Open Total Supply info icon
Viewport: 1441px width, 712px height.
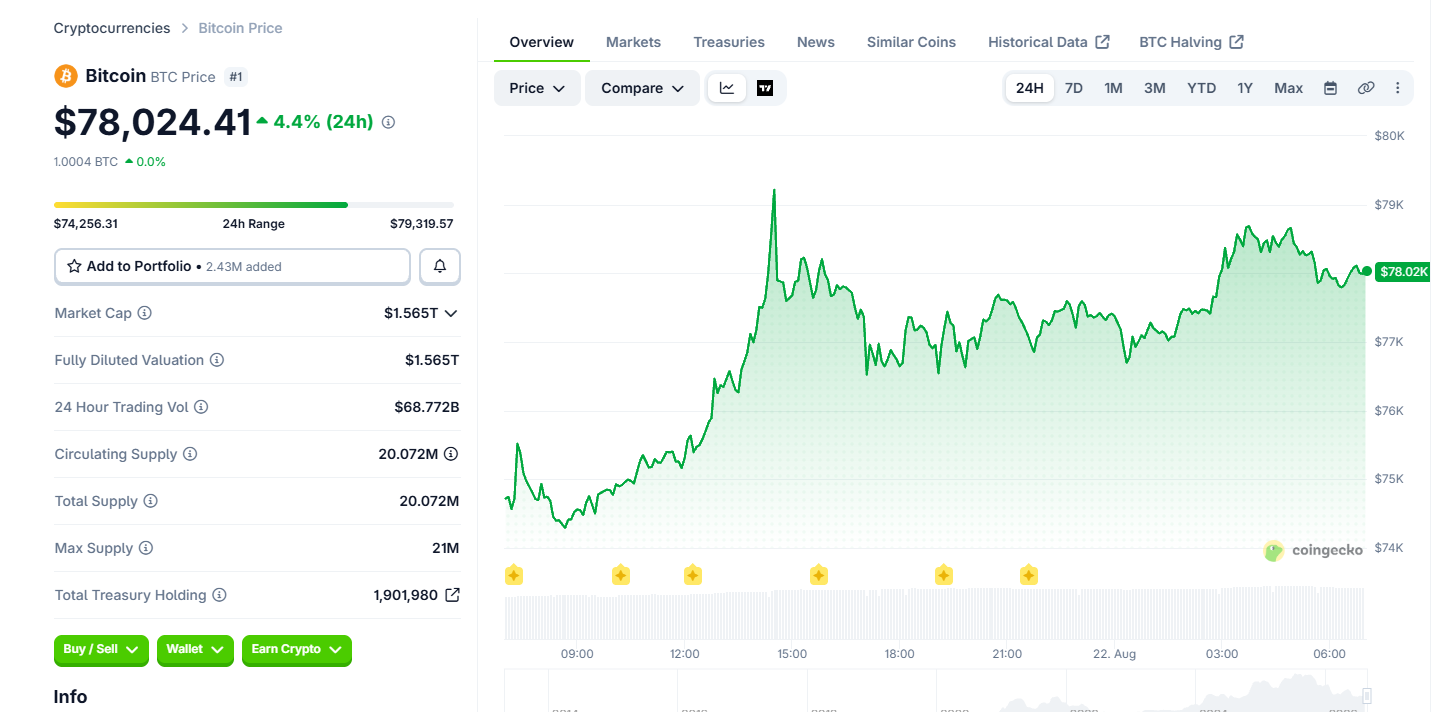click(x=151, y=501)
